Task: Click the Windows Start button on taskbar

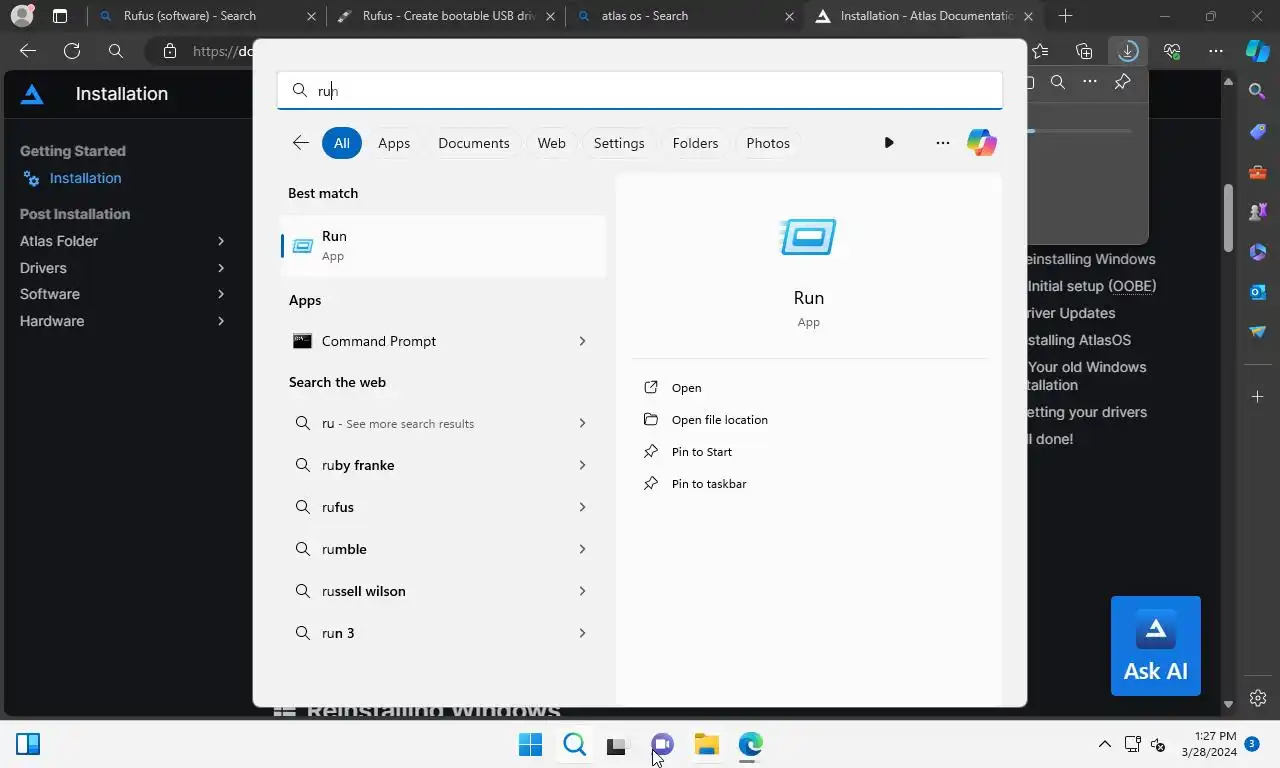Action: (530, 744)
